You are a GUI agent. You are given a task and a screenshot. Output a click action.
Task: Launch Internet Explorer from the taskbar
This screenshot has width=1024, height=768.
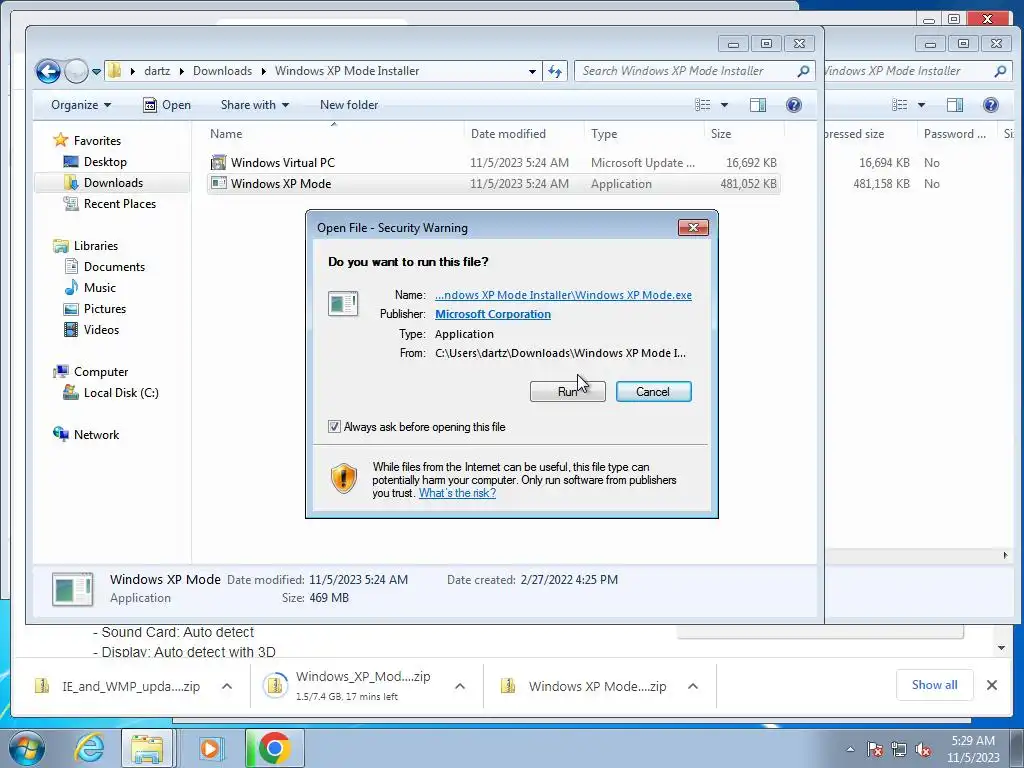click(x=89, y=748)
